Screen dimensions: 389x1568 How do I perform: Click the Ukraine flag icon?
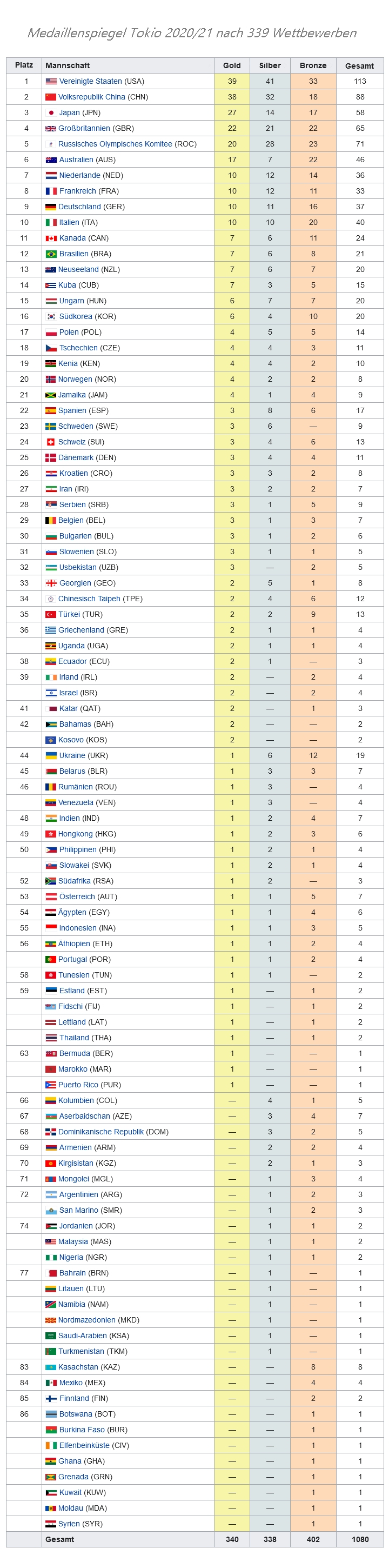click(x=51, y=755)
